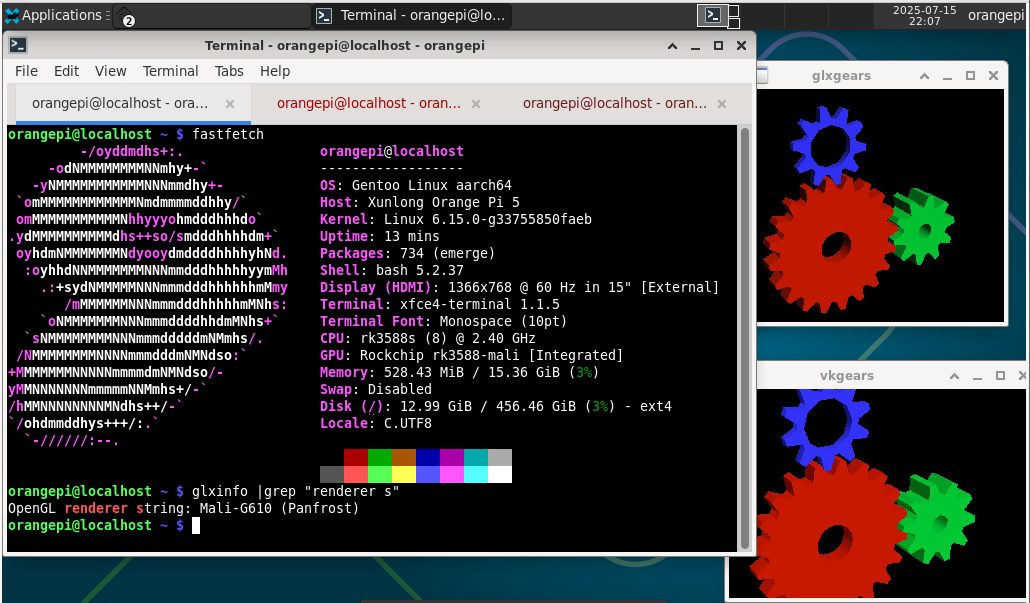
Task: Click the dark blue color block in fastfetch palette
Action: pyautogui.click(x=428, y=458)
